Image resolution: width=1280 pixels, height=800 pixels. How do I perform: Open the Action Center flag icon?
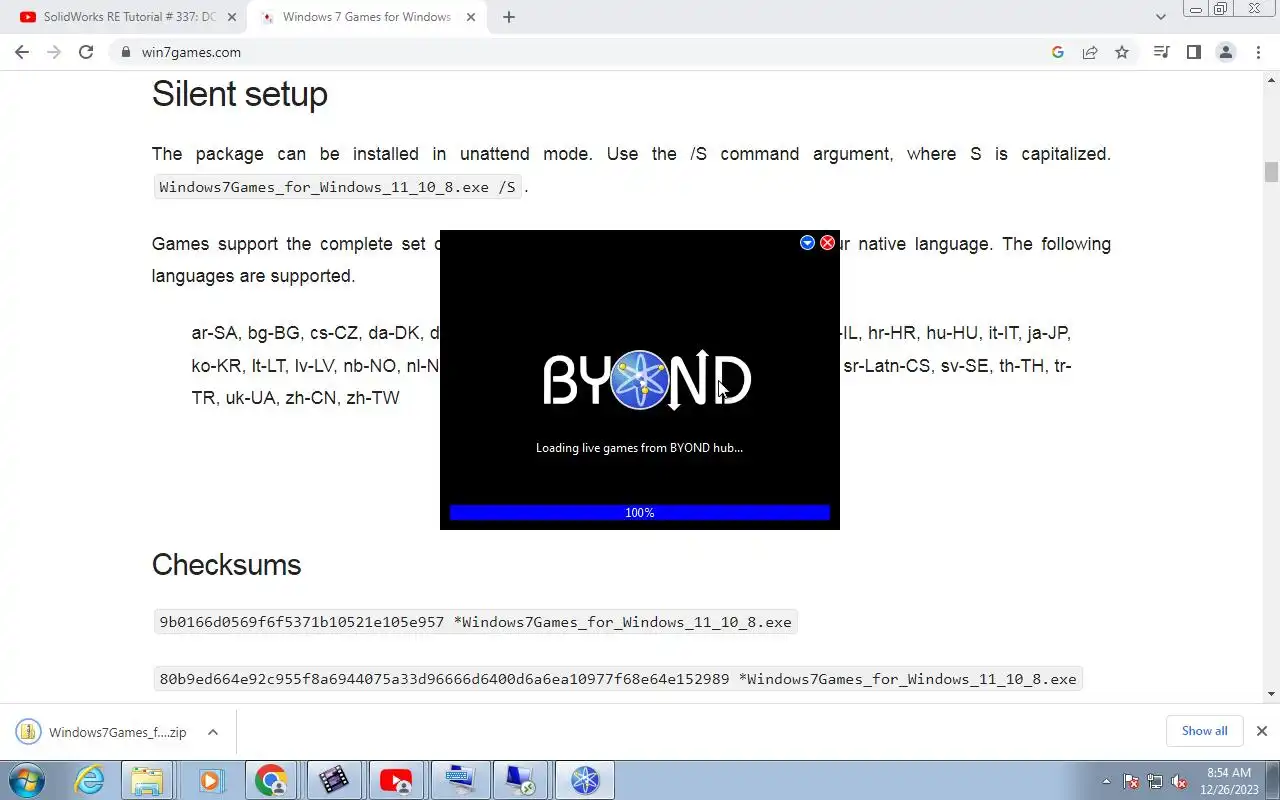coord(1131,781)
